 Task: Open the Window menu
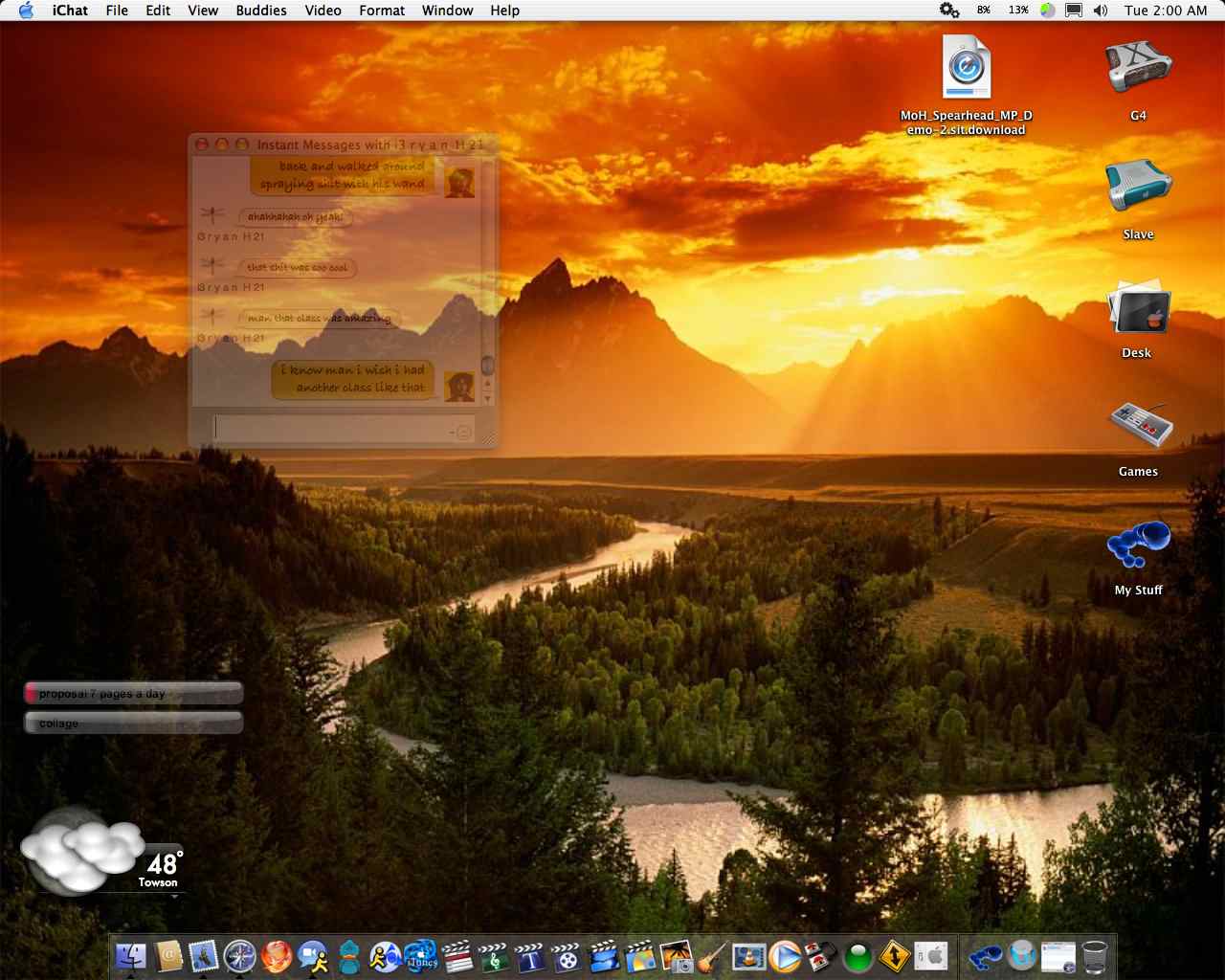[447, 11]
